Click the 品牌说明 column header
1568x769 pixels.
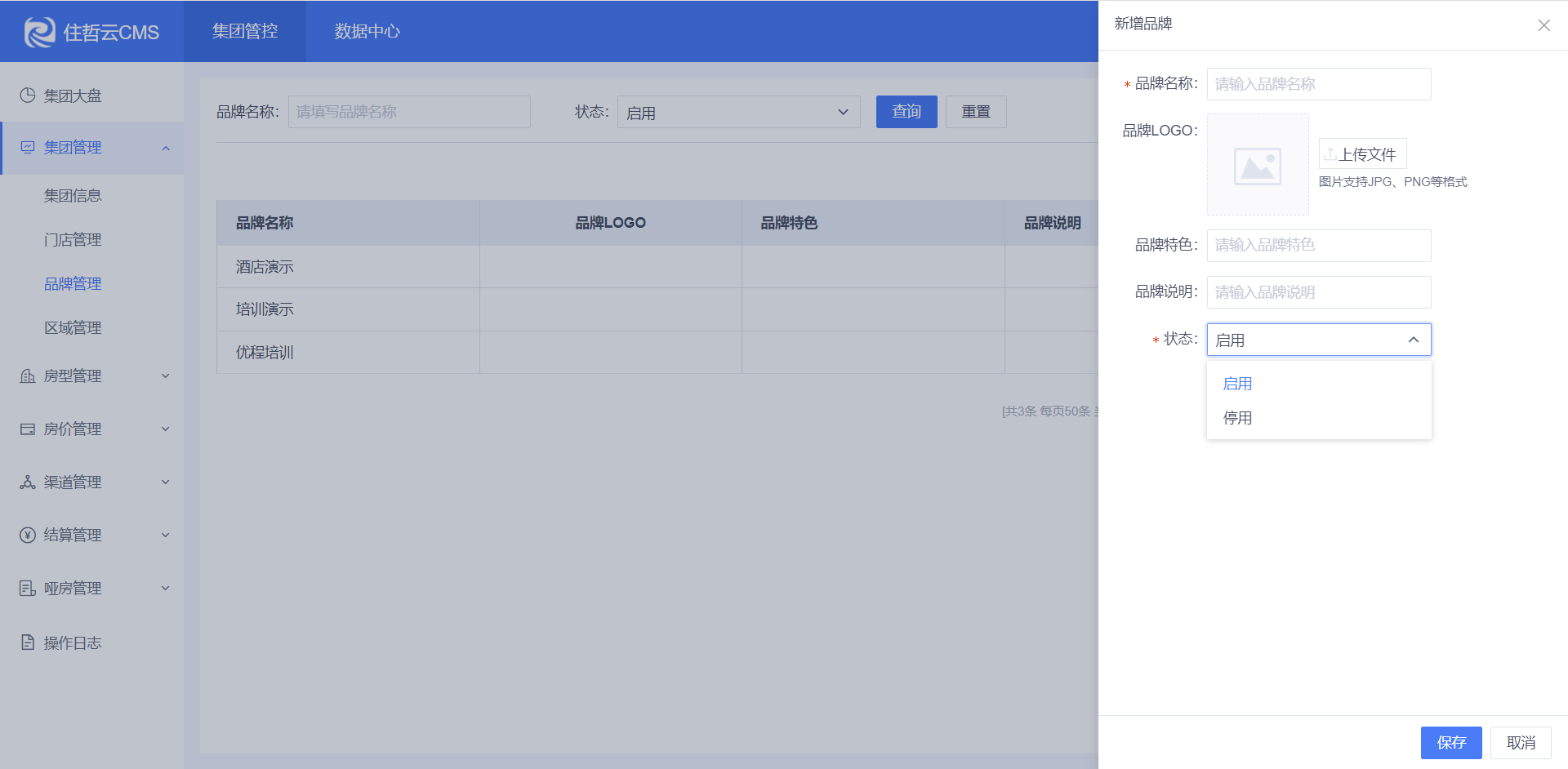coord(1052,223)
